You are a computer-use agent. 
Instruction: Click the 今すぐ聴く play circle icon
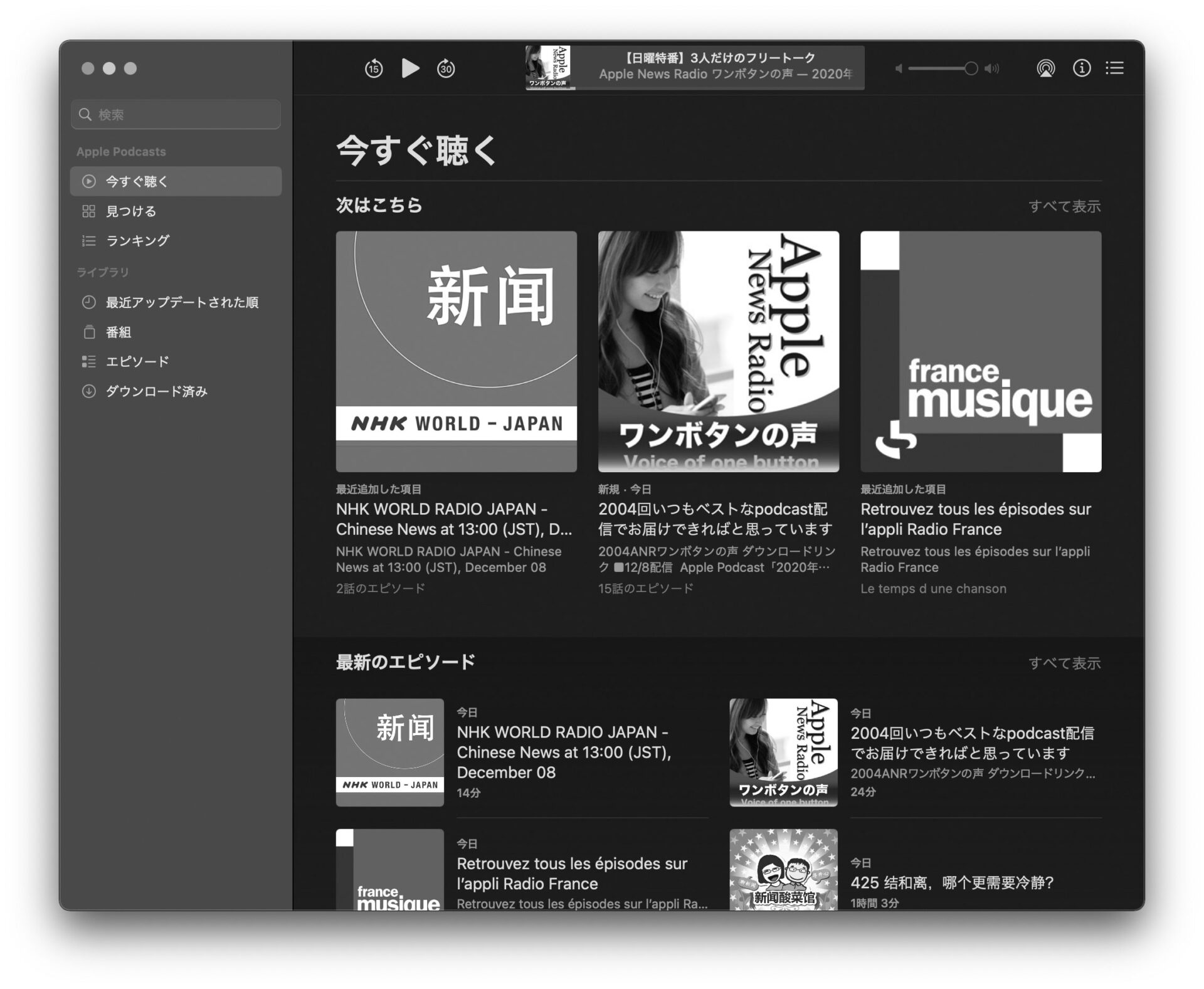[x=89, y=181]
